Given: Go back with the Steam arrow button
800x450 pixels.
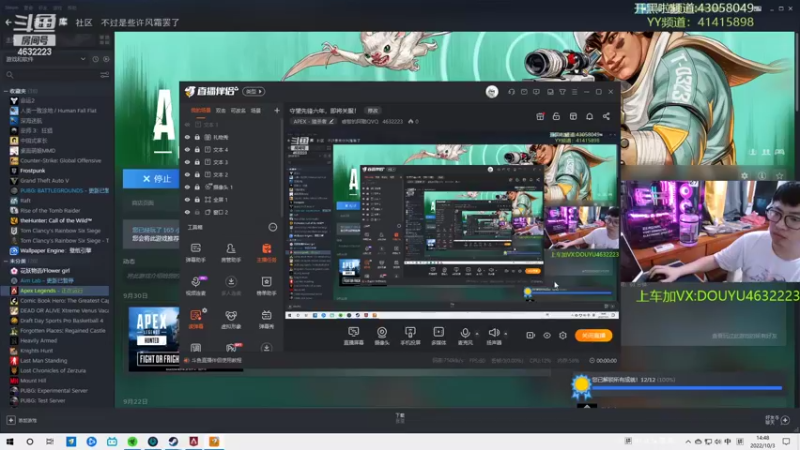Looking at the screenshot, I should point(8,22).
